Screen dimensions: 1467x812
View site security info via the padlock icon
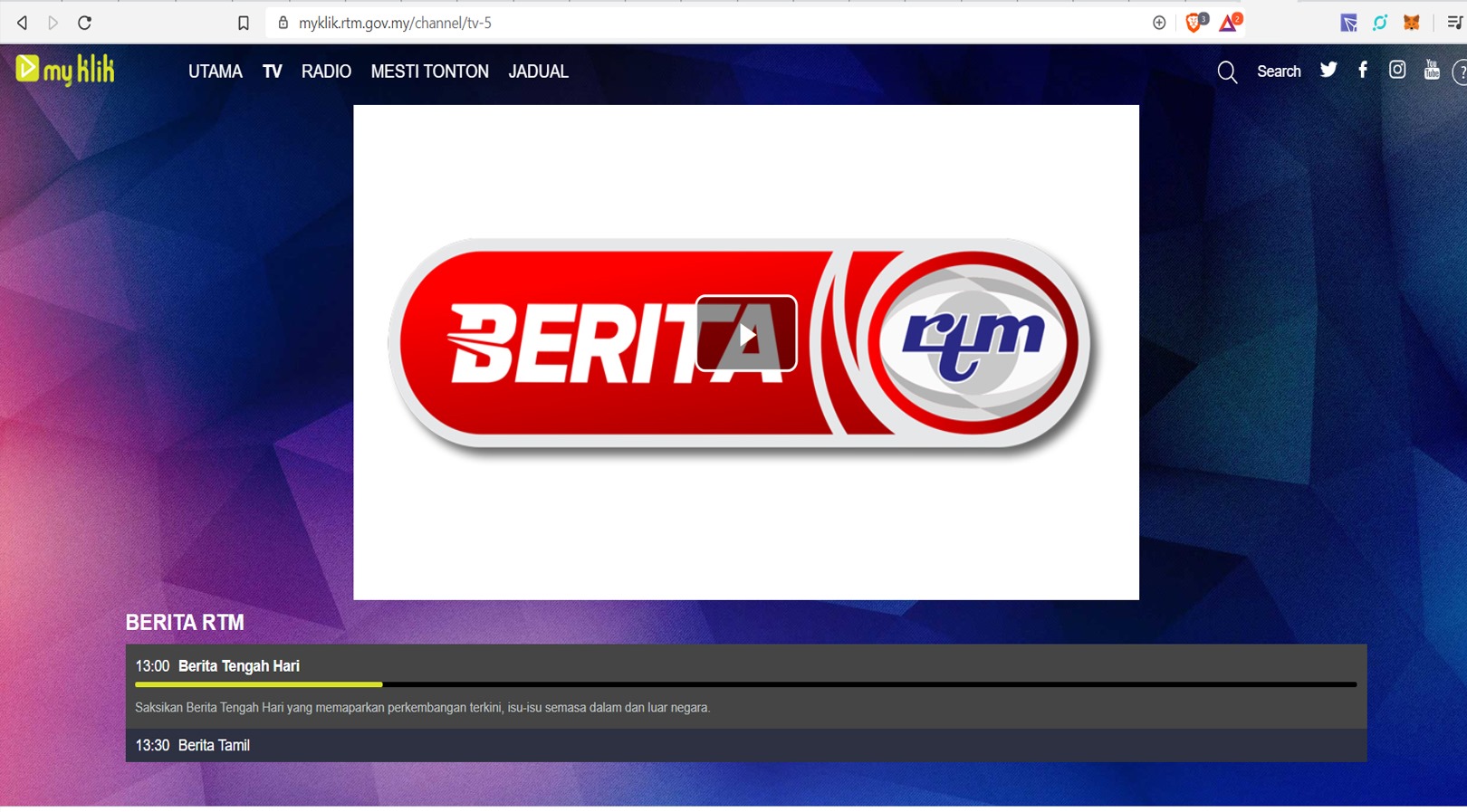[x=283, y=23]
